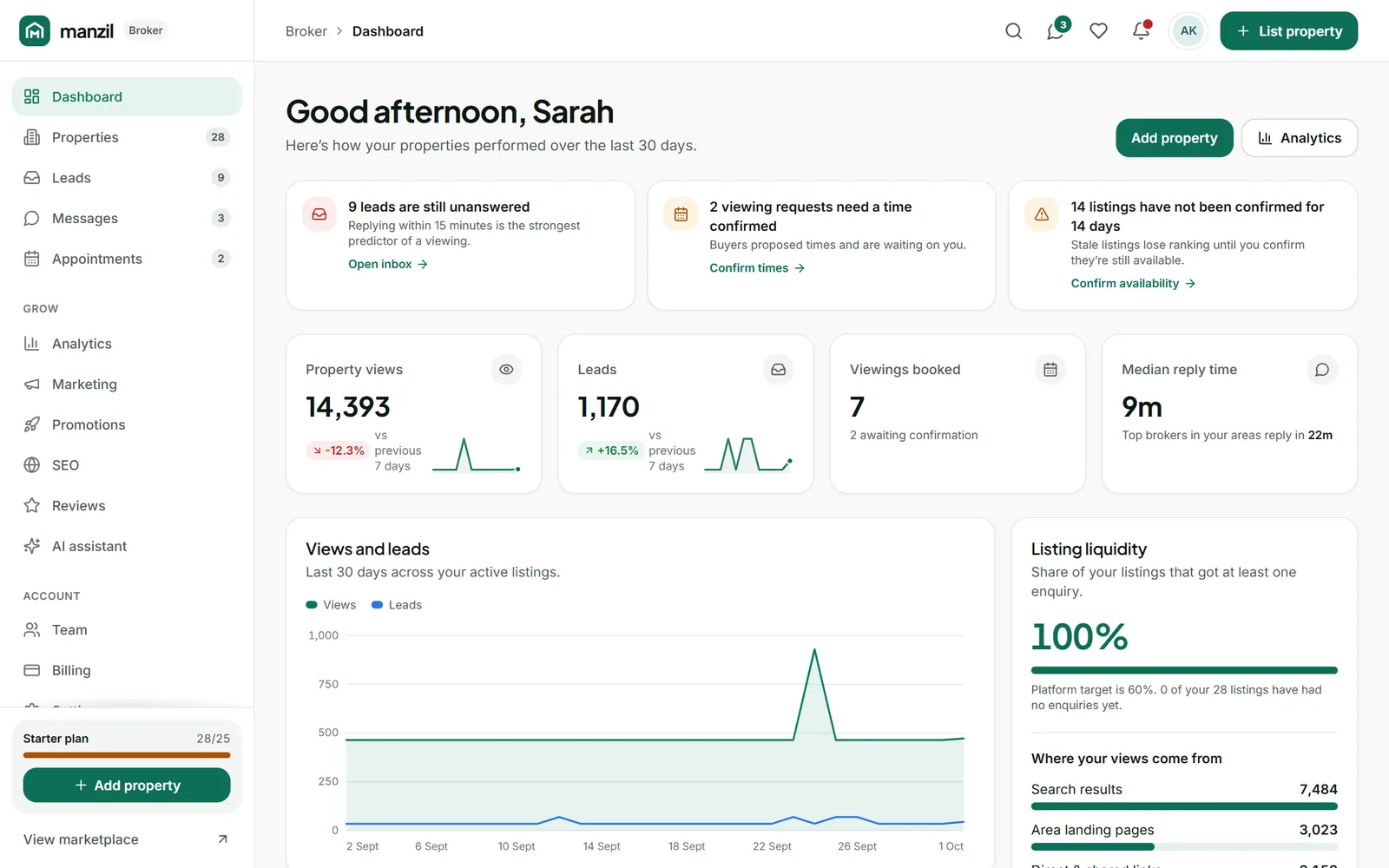The image size is (1389, 868).
Task: Click the calendar icon on Viewings booked card
Action: tap(1050, 370)
